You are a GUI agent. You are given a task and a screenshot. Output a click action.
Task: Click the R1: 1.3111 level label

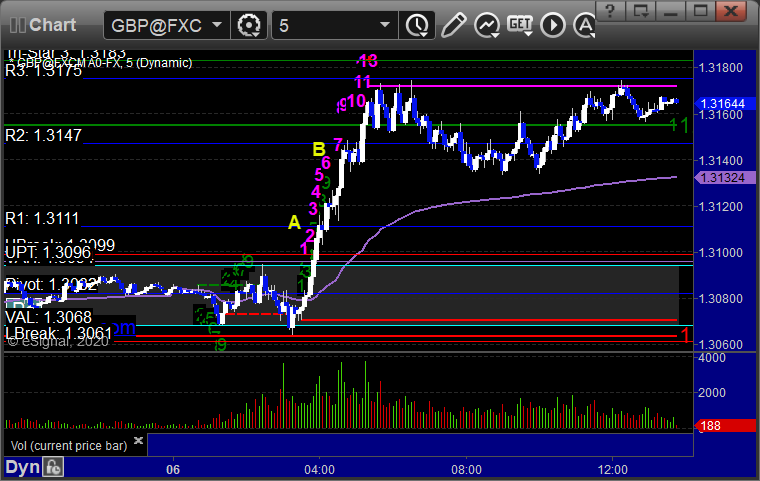(42, 219)
